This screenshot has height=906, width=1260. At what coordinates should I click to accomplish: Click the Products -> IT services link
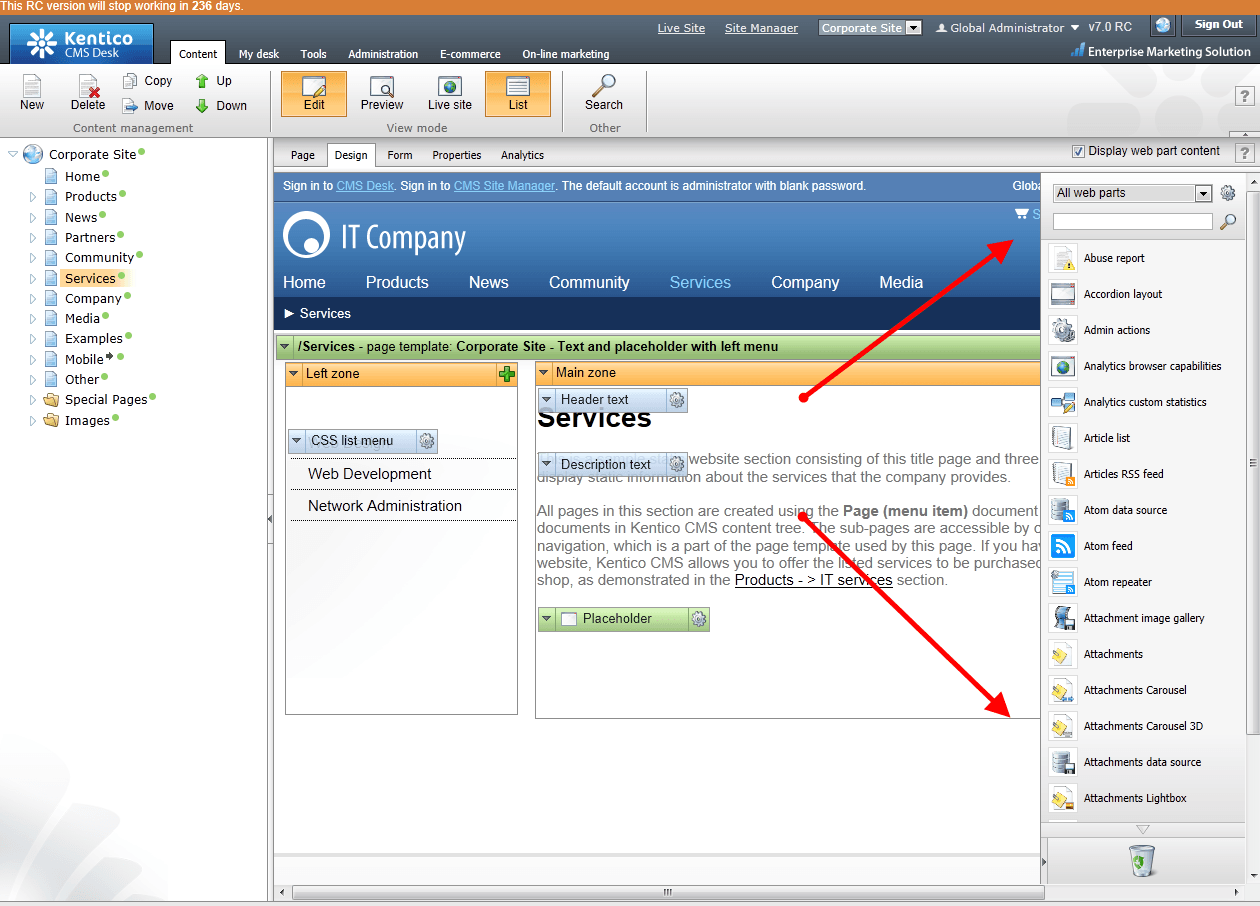click(814, 580)
